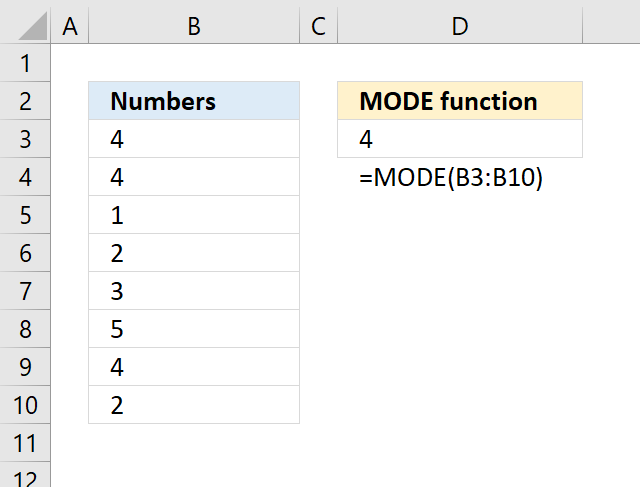
Task: Select cell B3 containing 4
Action: [194, 139]
